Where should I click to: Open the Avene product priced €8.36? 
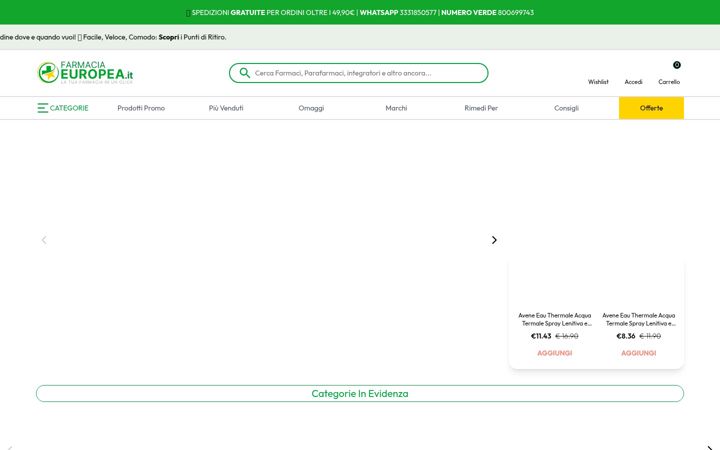pos(639,319)
